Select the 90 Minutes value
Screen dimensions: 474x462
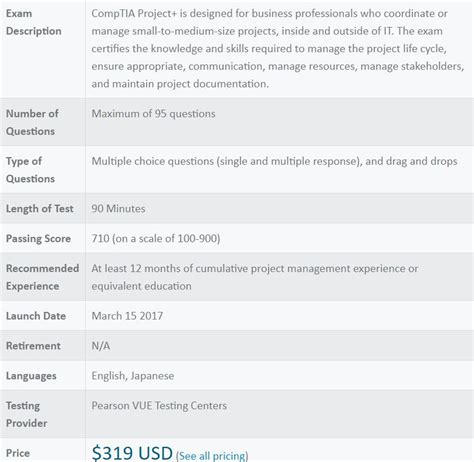[118, 209]
